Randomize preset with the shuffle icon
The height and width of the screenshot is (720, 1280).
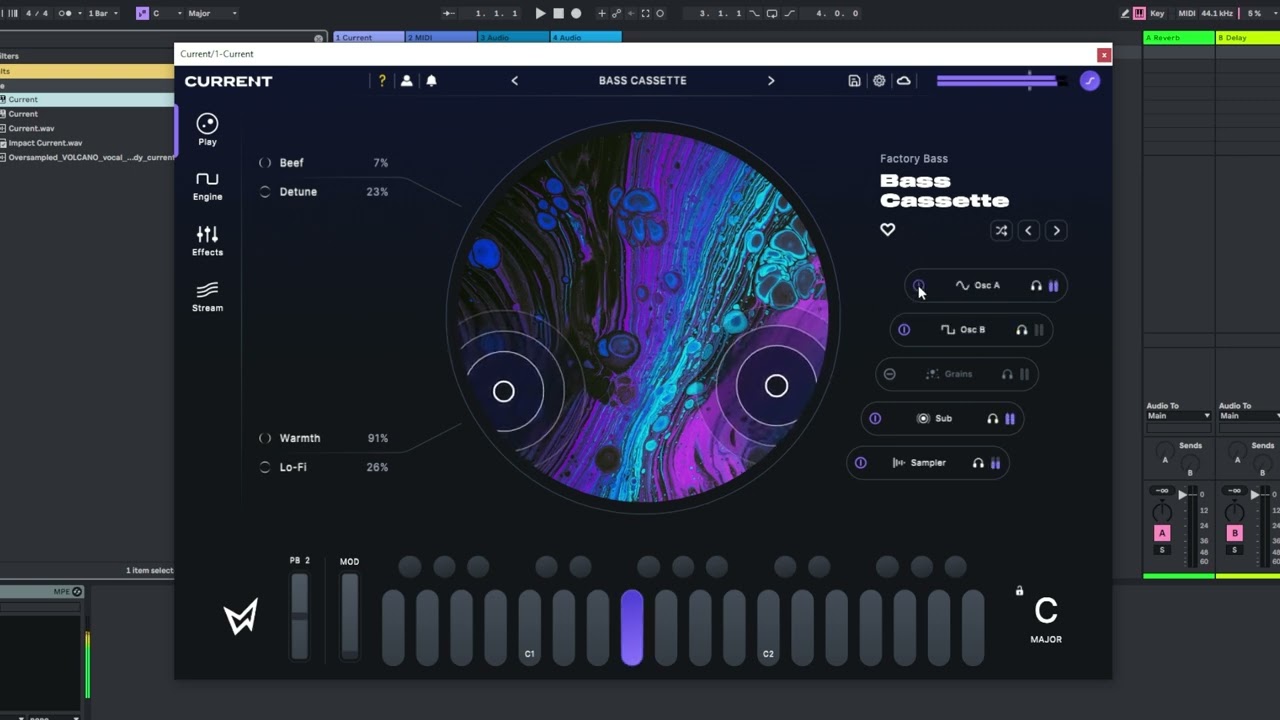(1001, 231)
